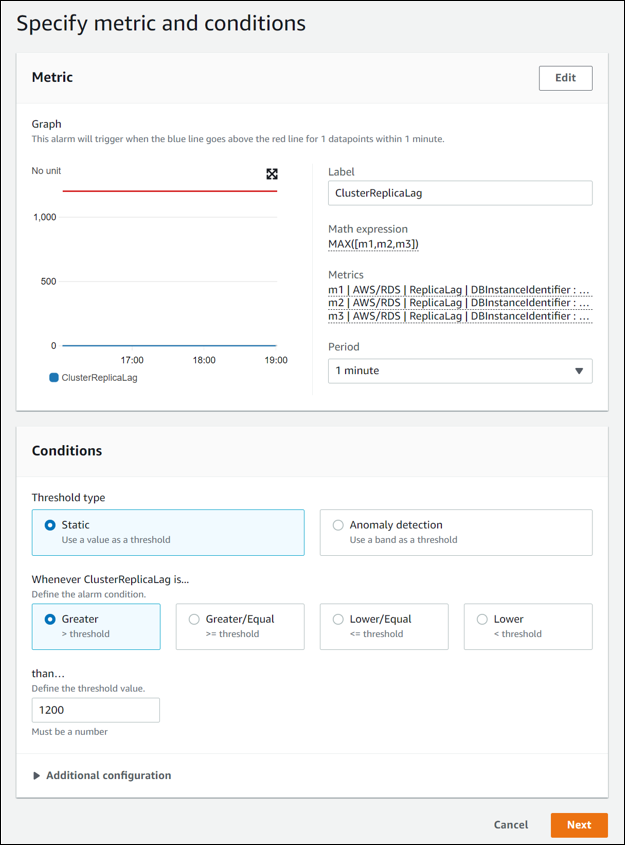Select Anomaly detection threshold type
Image resolution: width=625 pixels, height=845 pixels.
click(x=338, y=525)
